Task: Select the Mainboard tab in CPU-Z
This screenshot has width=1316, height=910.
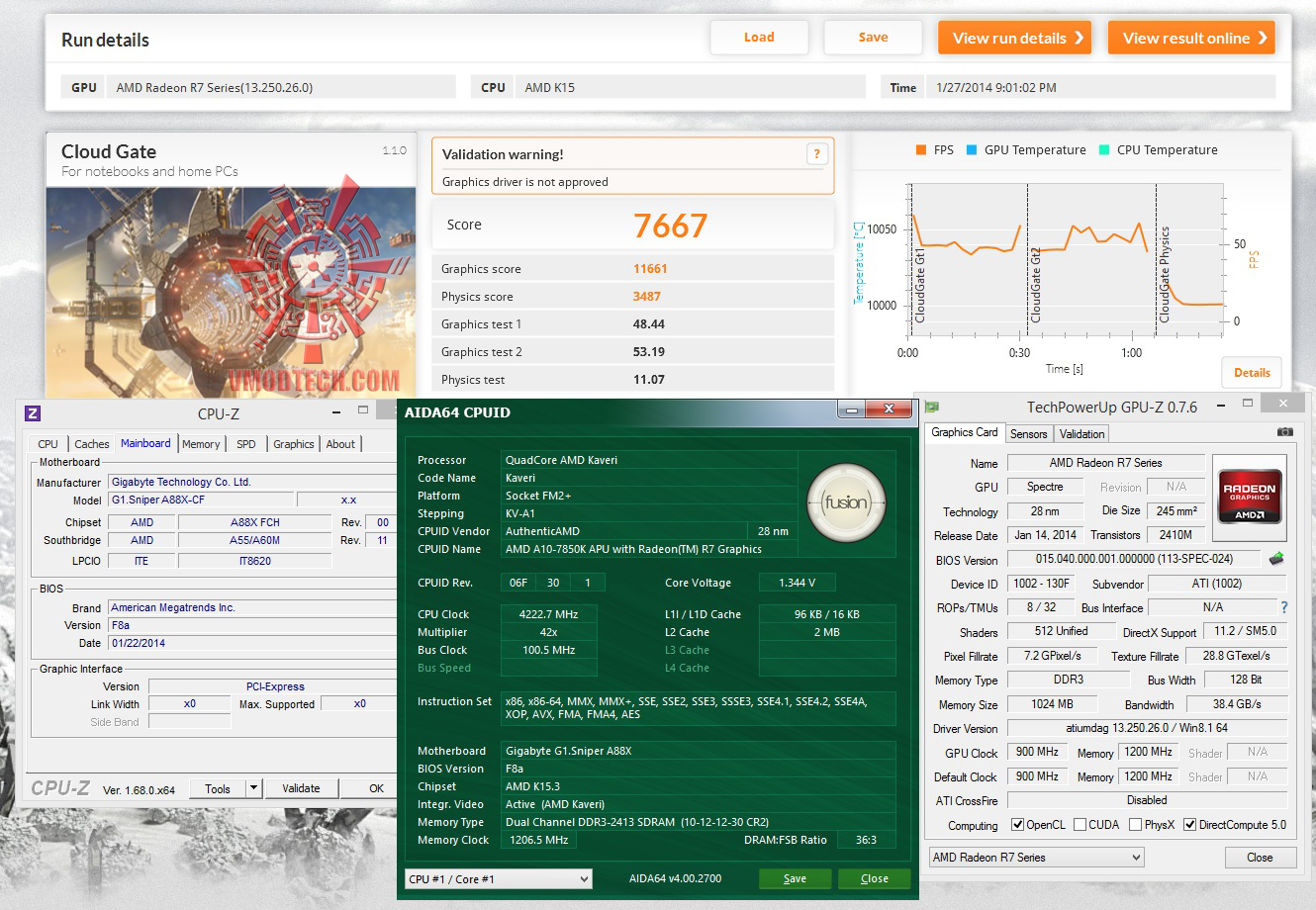Action: coord(145,443)
